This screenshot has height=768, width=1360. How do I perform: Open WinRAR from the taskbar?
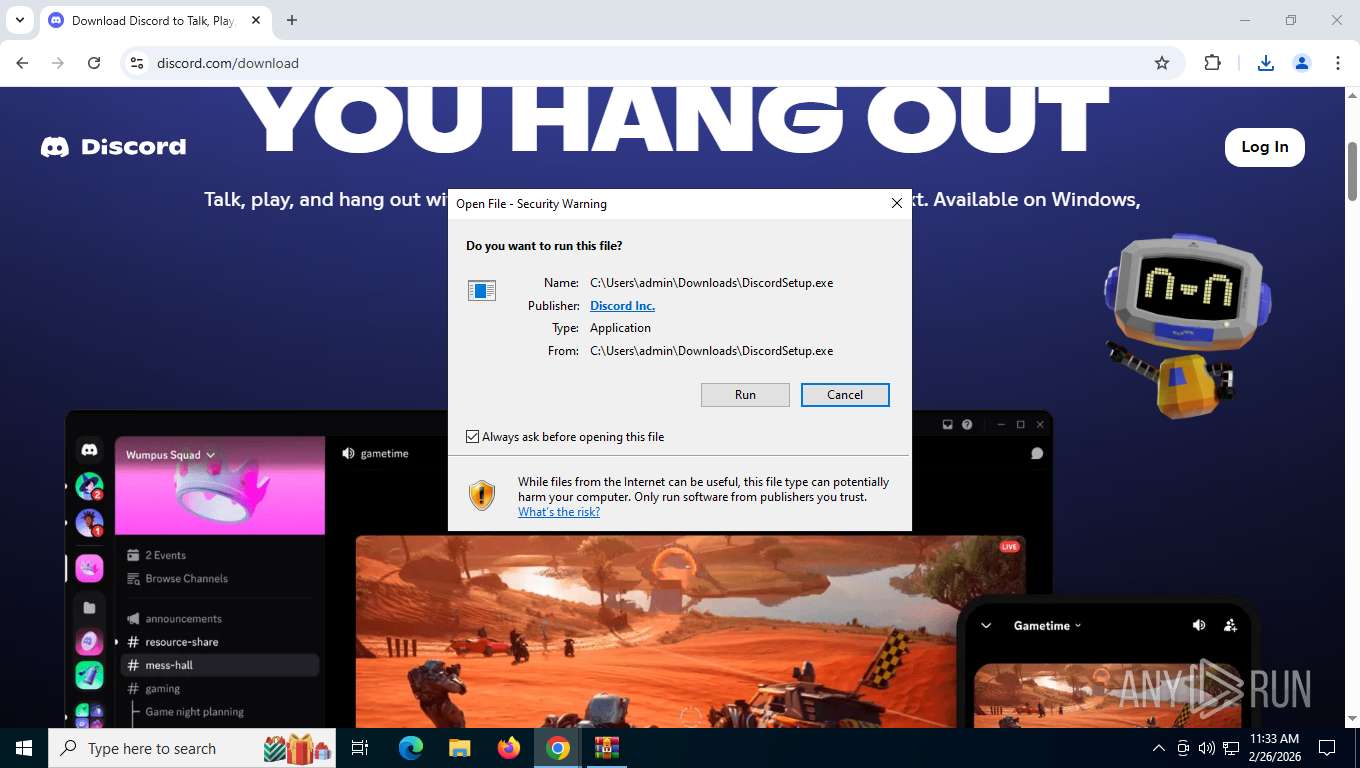(607, 748)
